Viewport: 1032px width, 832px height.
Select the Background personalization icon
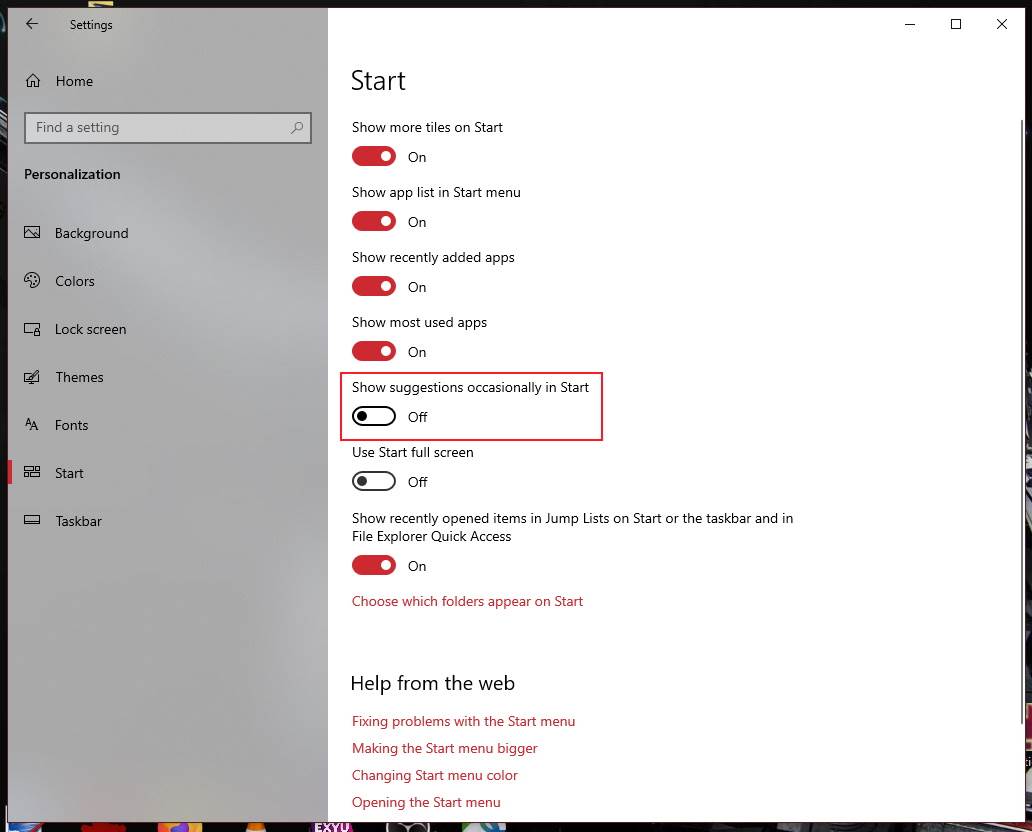33,233
